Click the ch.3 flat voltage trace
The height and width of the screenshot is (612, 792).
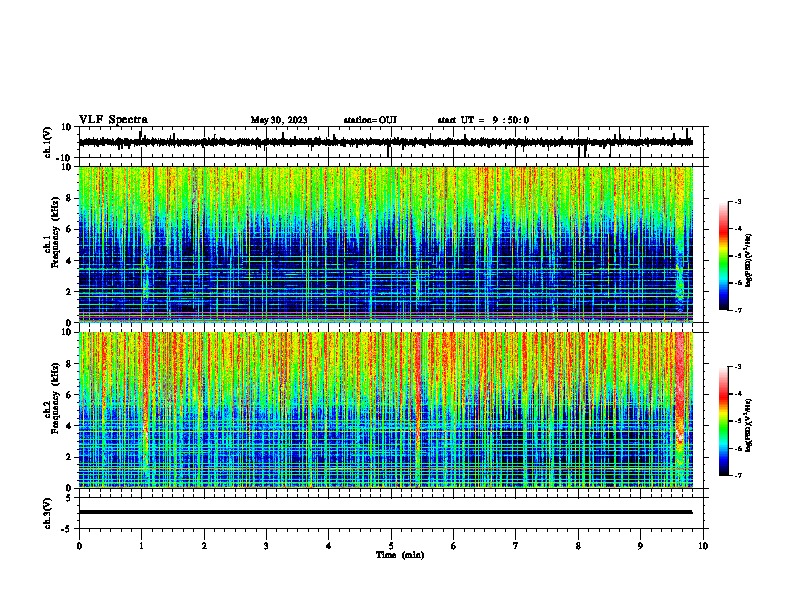(x=385, y=512)
